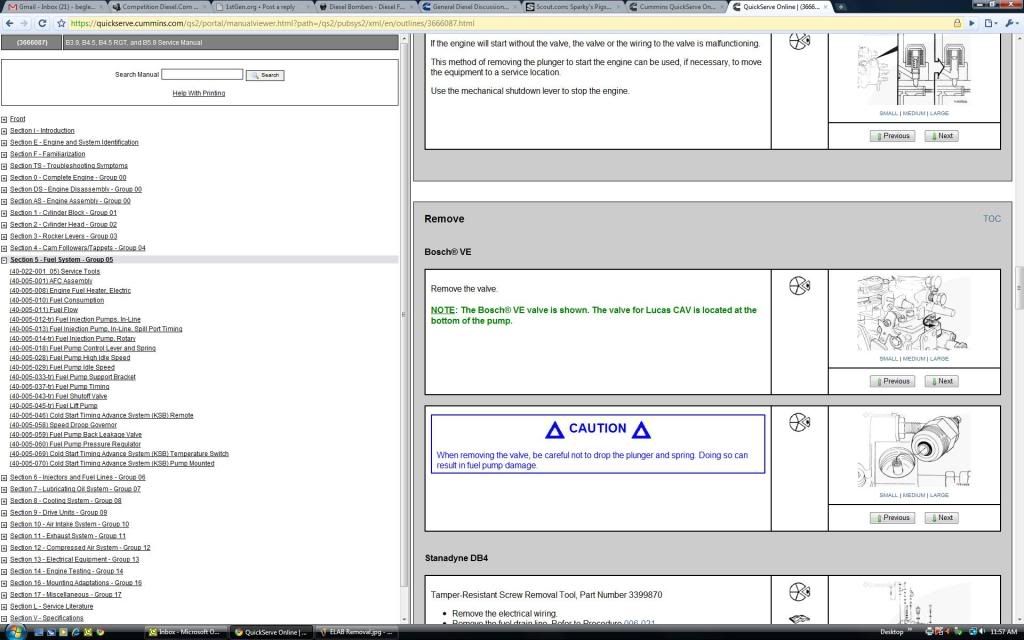Click tool icon beside 'Remove the valve'

799,286
